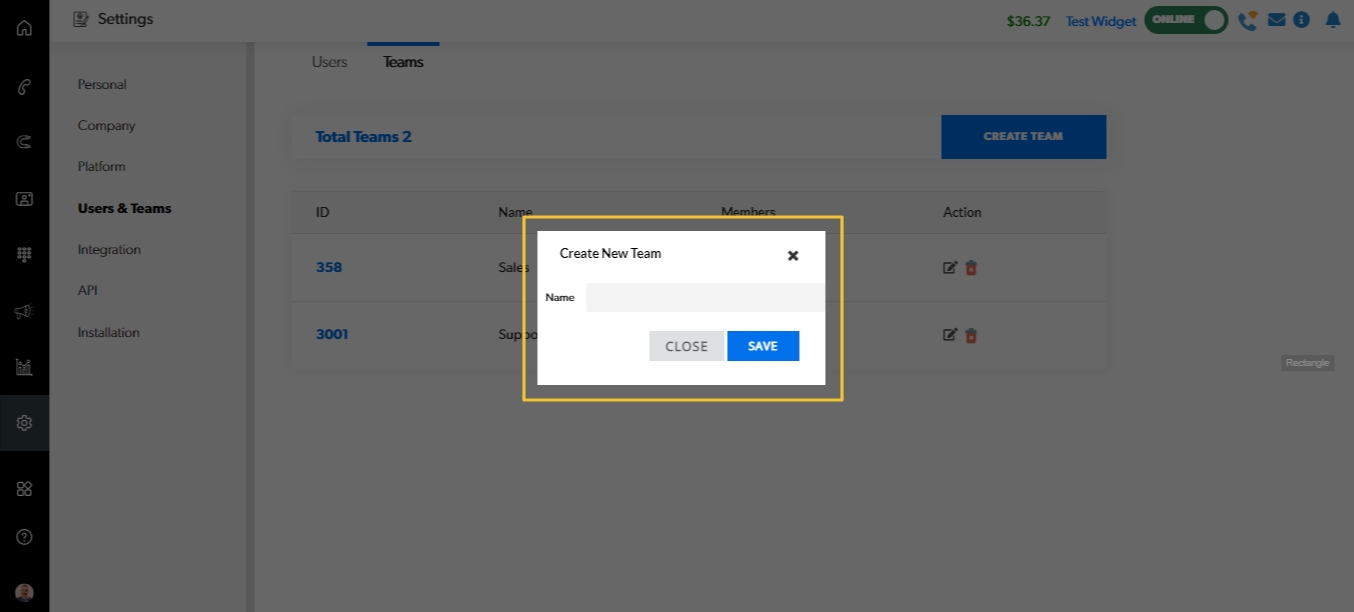
Task: Delete team 3001 using trash icon
Action: [971, 335]
